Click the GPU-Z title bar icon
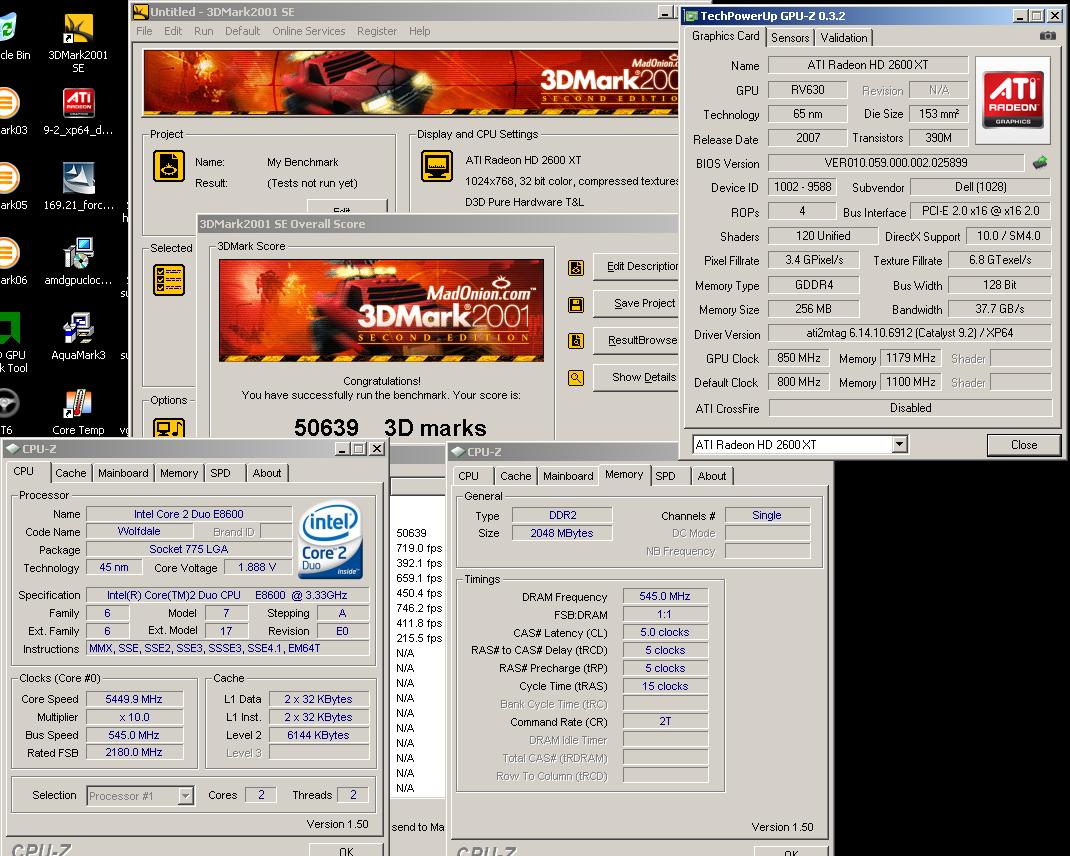Viewport: 1070px width, 856px height. tap(691, 16)
